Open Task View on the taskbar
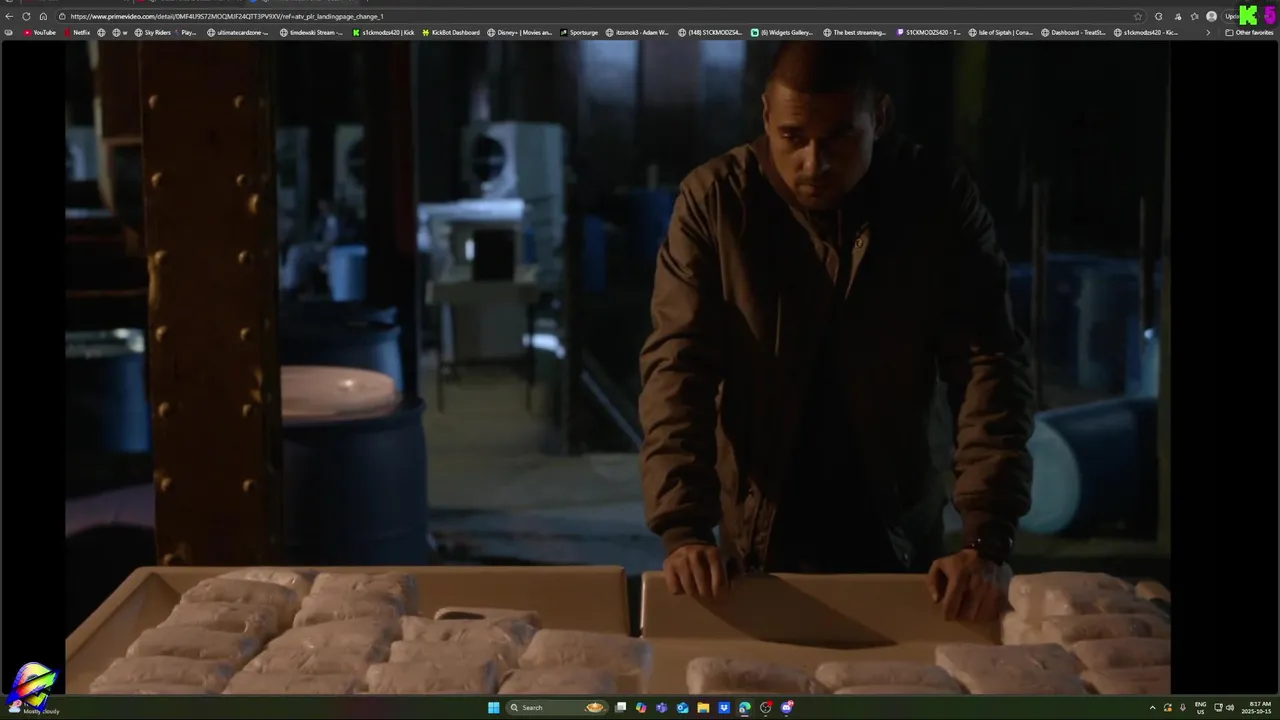The image size is (1280, 720). pos(620,707)
